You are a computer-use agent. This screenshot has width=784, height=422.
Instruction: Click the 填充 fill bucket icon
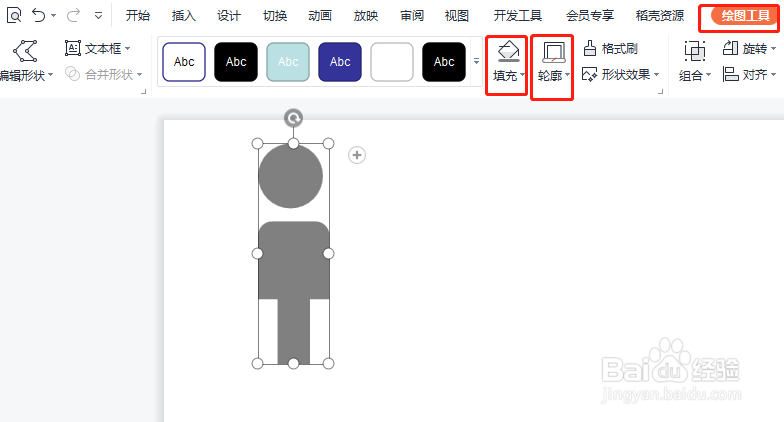508,52
